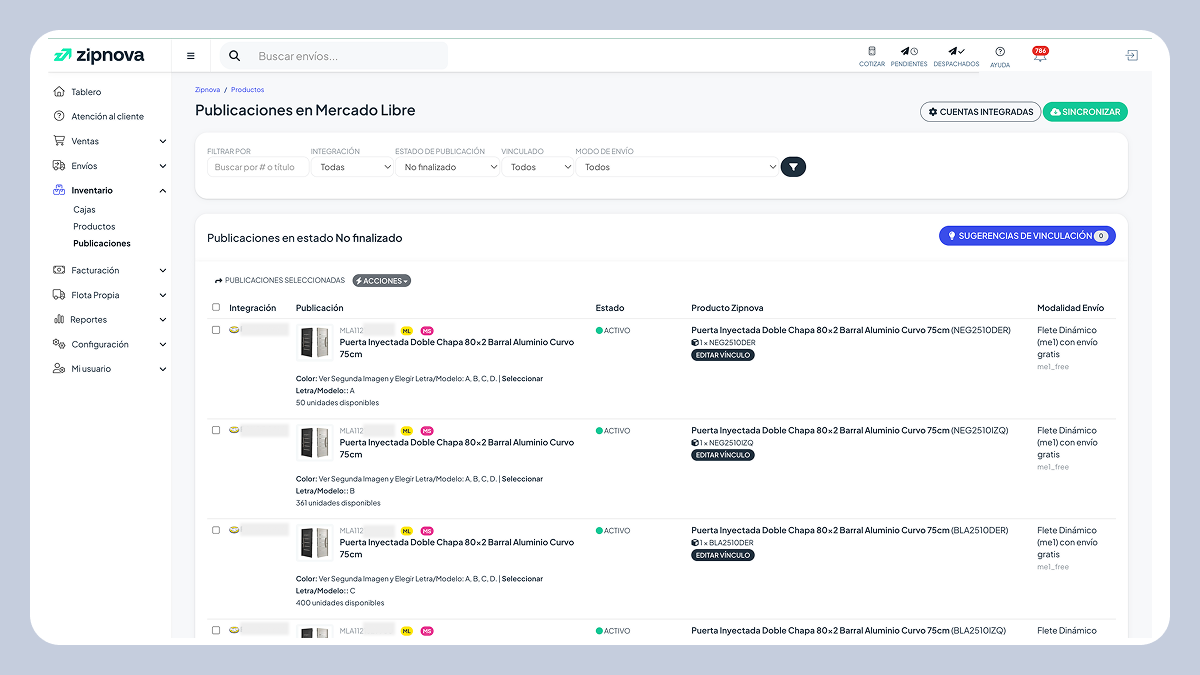Toggle the select-all publications checkbox

216,308
